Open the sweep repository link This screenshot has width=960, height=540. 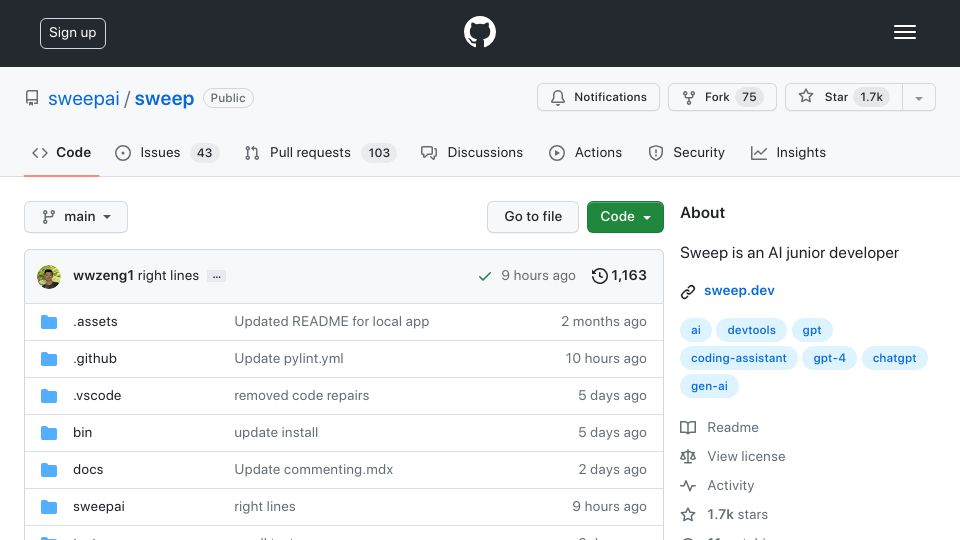(x=164, y=98)
